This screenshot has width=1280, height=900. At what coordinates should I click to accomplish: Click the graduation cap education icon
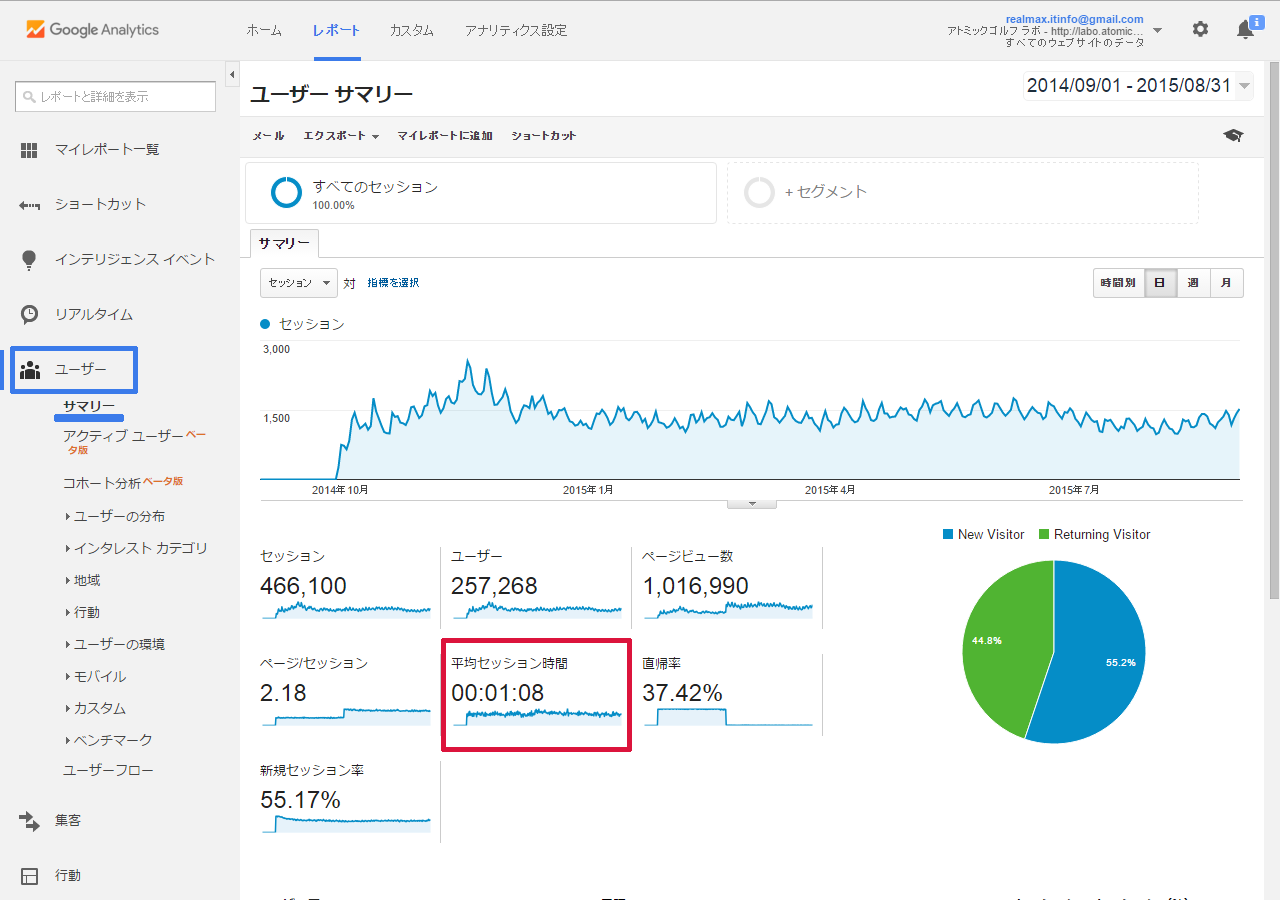tap(1233, 136)
